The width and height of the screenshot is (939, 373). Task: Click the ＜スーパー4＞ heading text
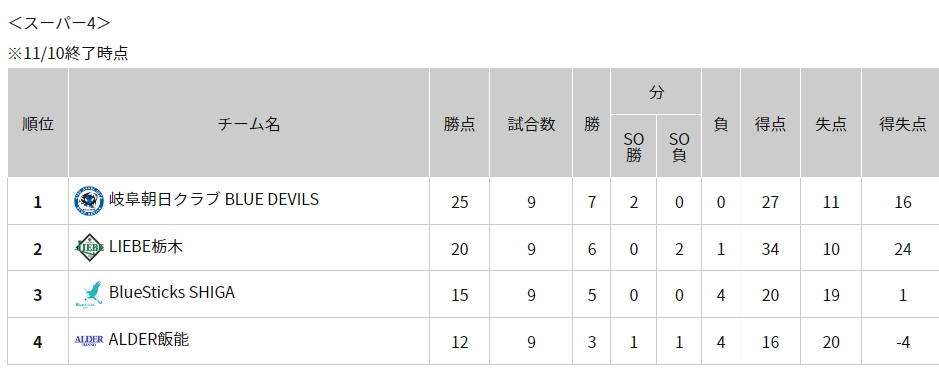point(59,23)
